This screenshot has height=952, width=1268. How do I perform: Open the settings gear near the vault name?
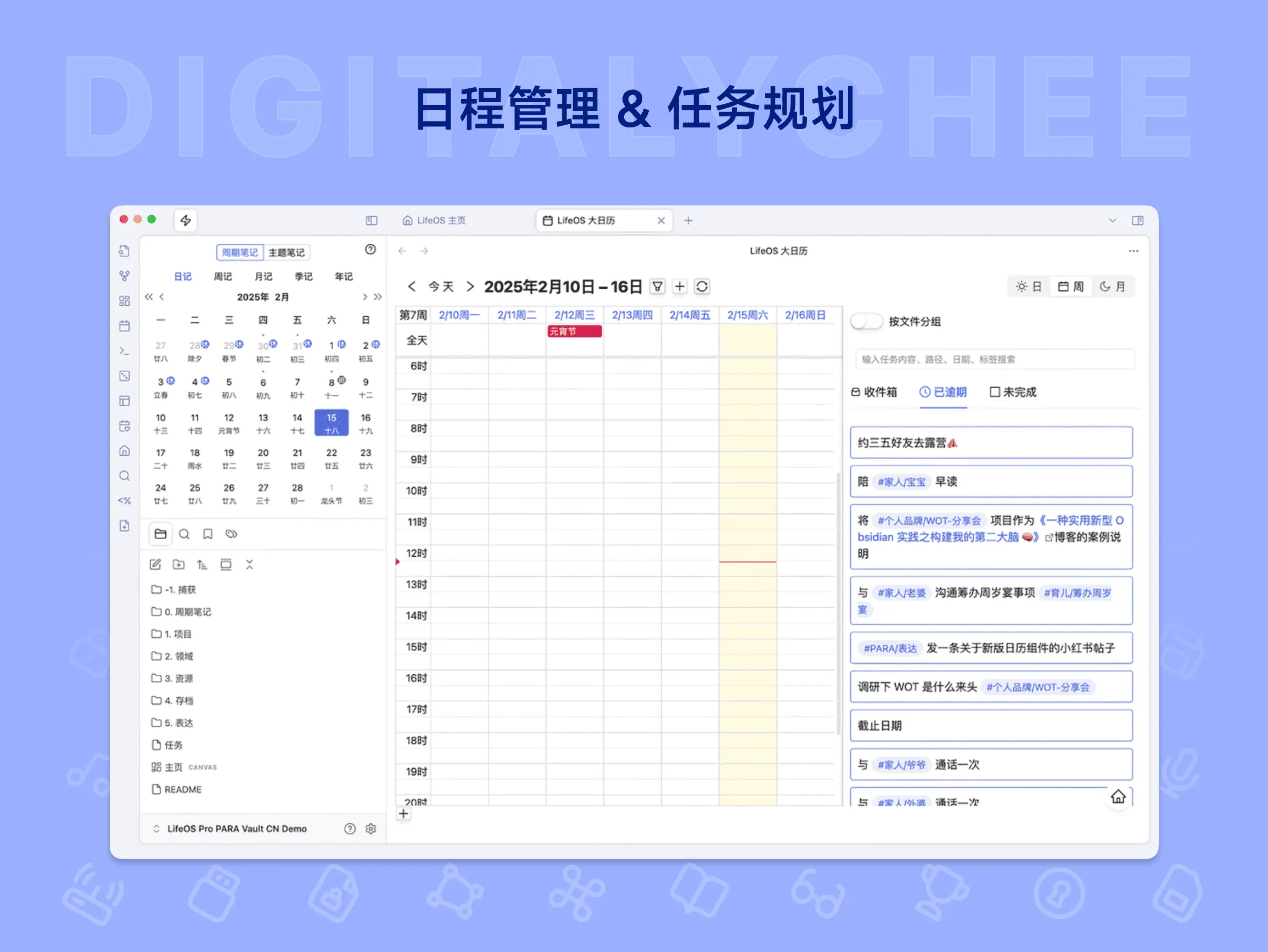pyautogui.click(x=371, y=828)
